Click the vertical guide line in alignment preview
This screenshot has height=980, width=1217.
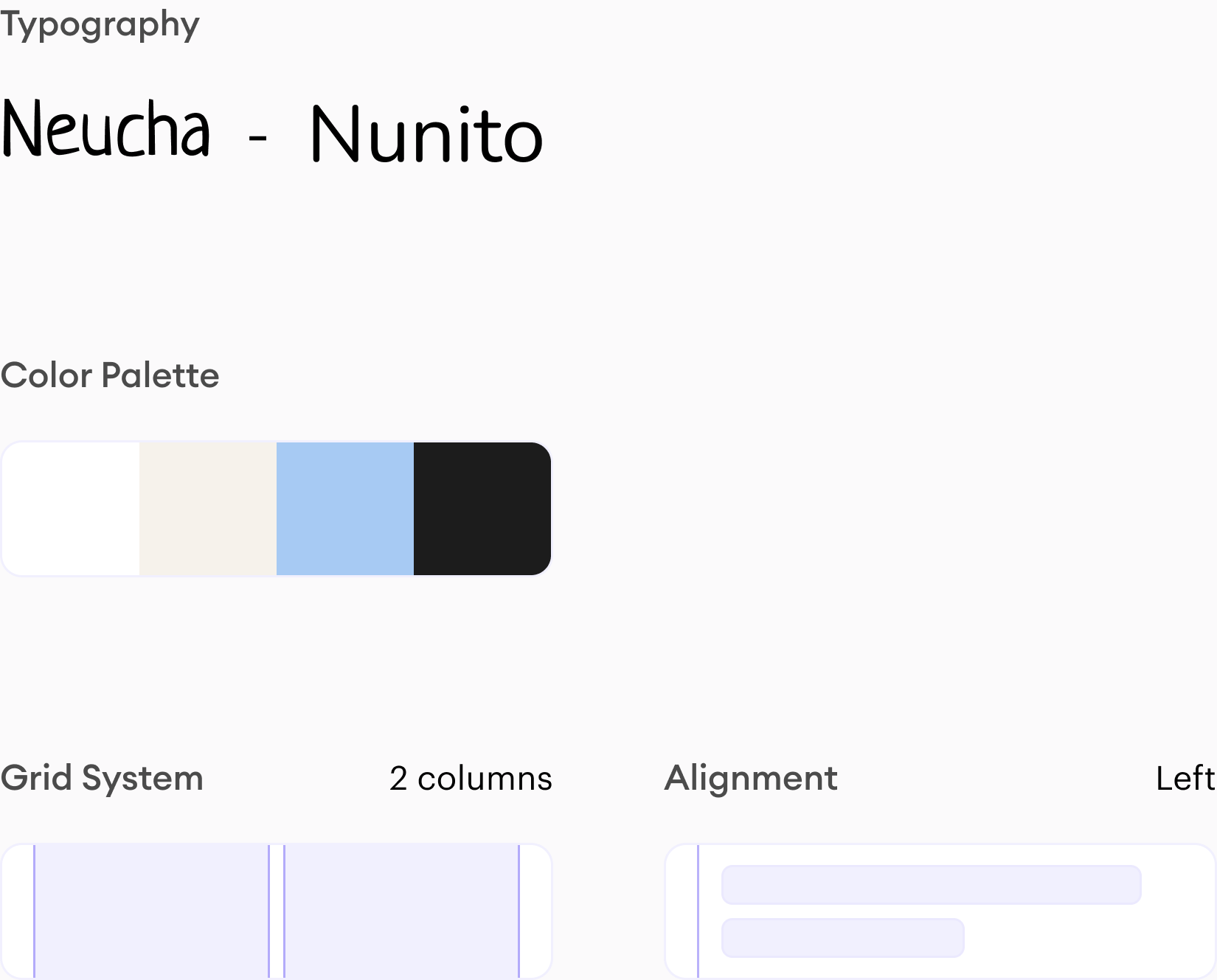tap(698, 911)
